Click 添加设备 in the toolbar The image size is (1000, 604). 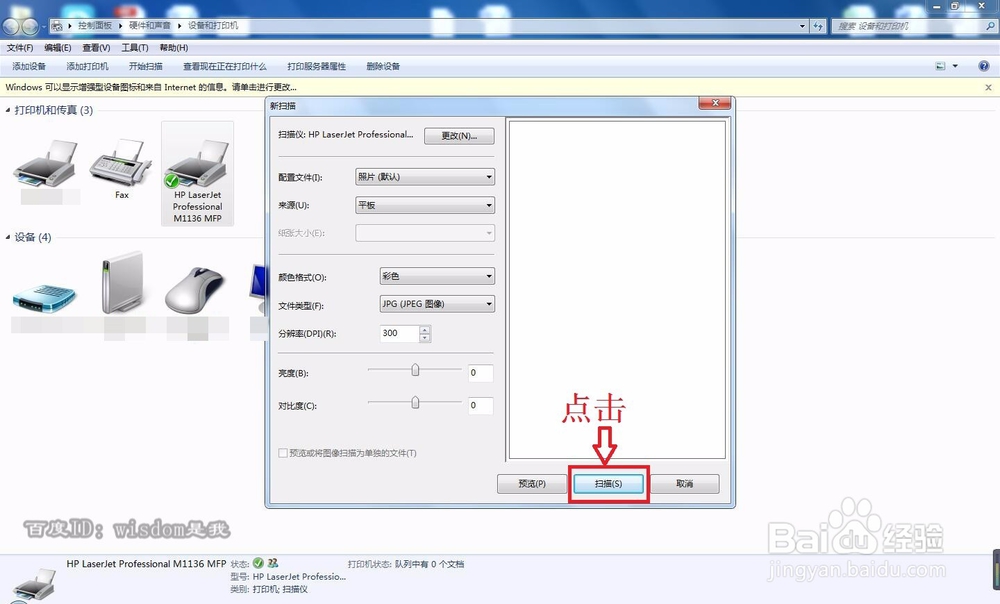29,66
